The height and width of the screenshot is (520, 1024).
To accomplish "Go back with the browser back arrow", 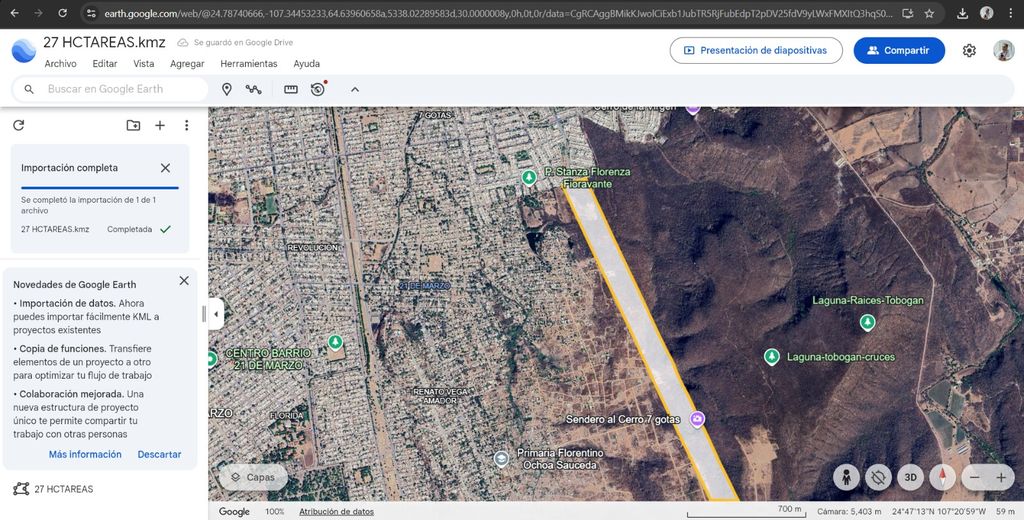I will [14, 13].
